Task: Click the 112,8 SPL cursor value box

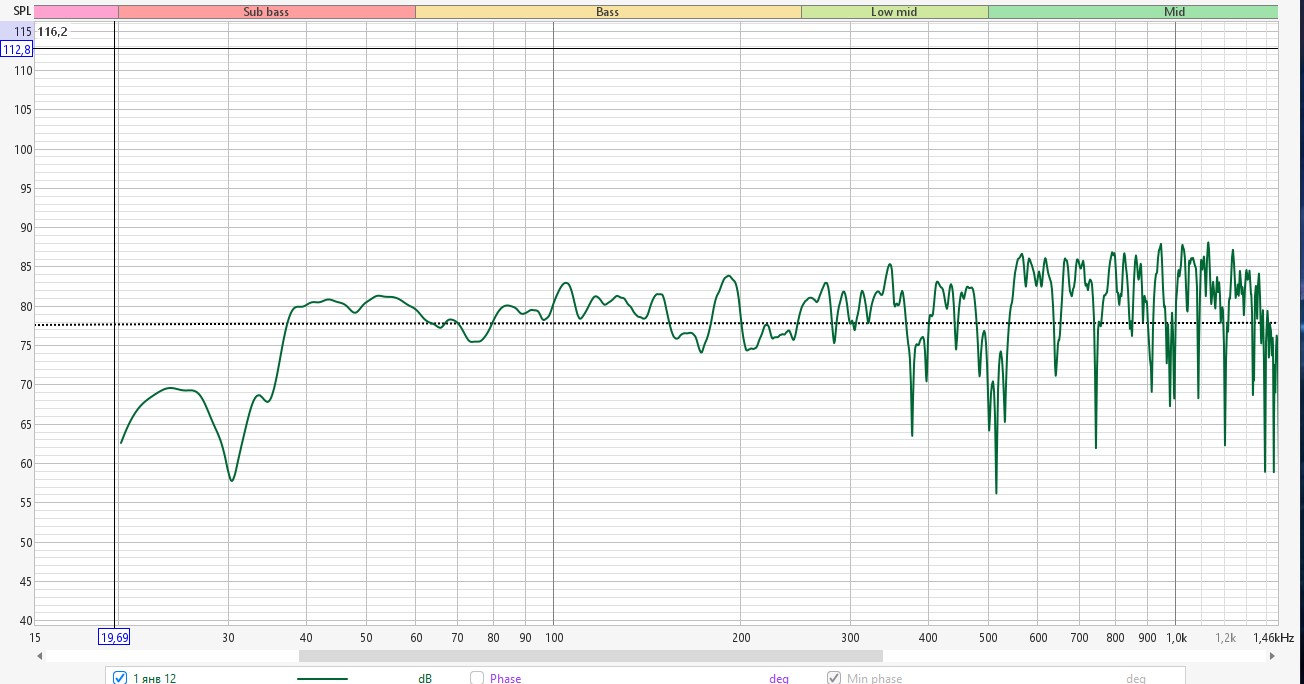Action: (17, 49)
